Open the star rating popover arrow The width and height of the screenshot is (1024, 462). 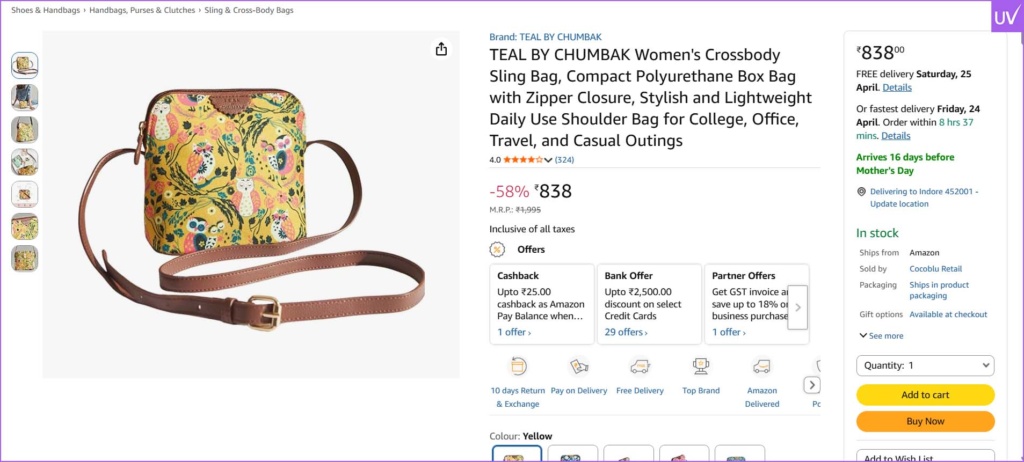pyautogui.click(x=548, y=160)
